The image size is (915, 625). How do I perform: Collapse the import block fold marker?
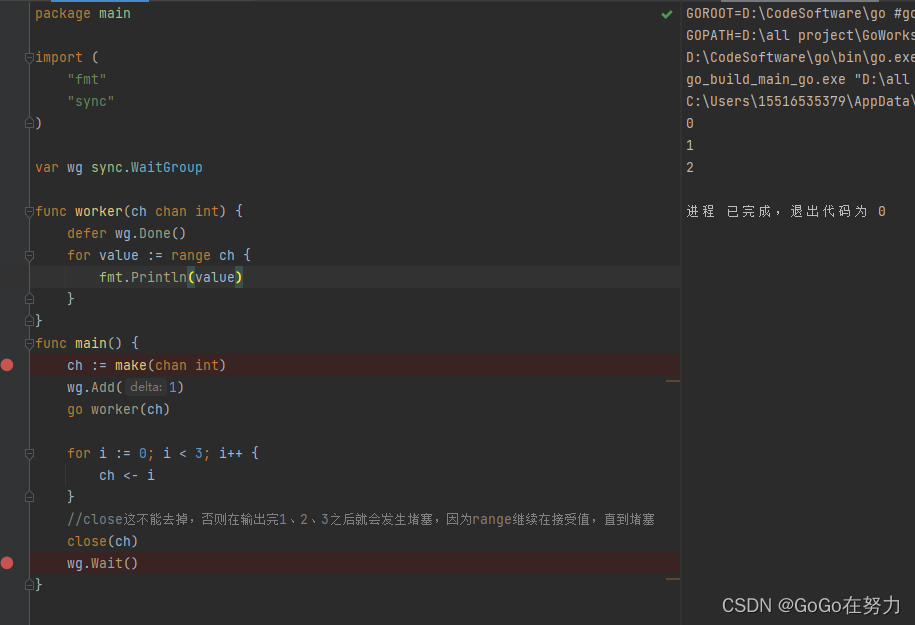point(29,58)
